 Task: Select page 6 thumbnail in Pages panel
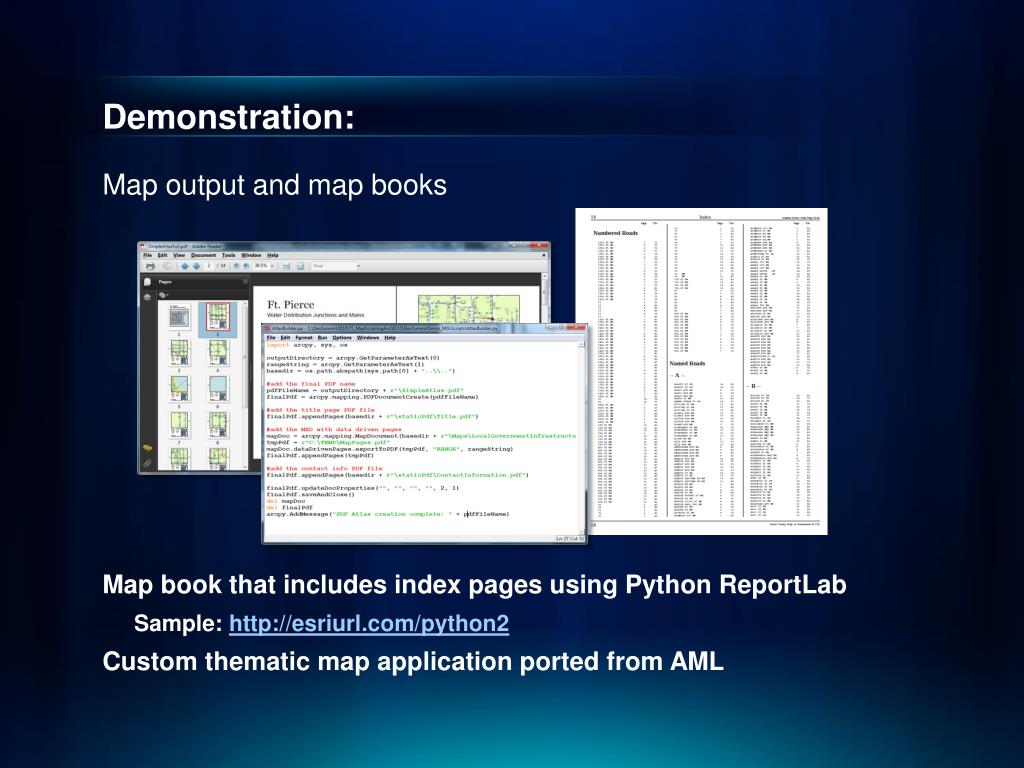tap(218, 388)
